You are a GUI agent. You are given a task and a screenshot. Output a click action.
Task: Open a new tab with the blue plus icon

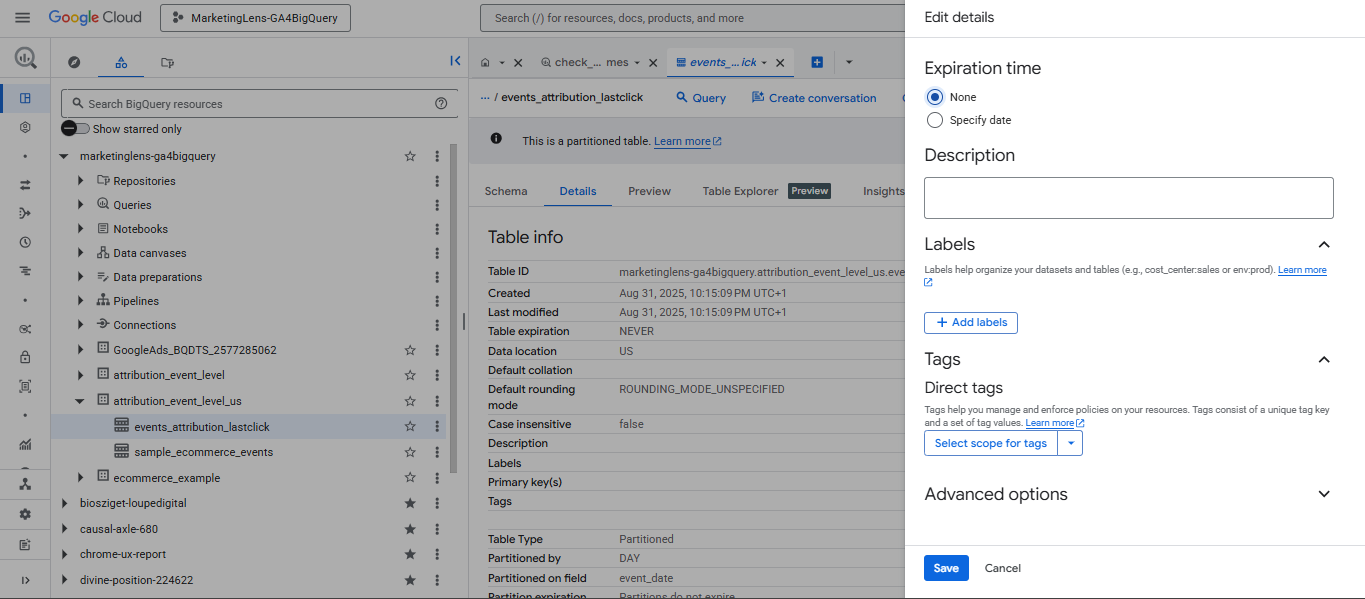tap(816, 61)
